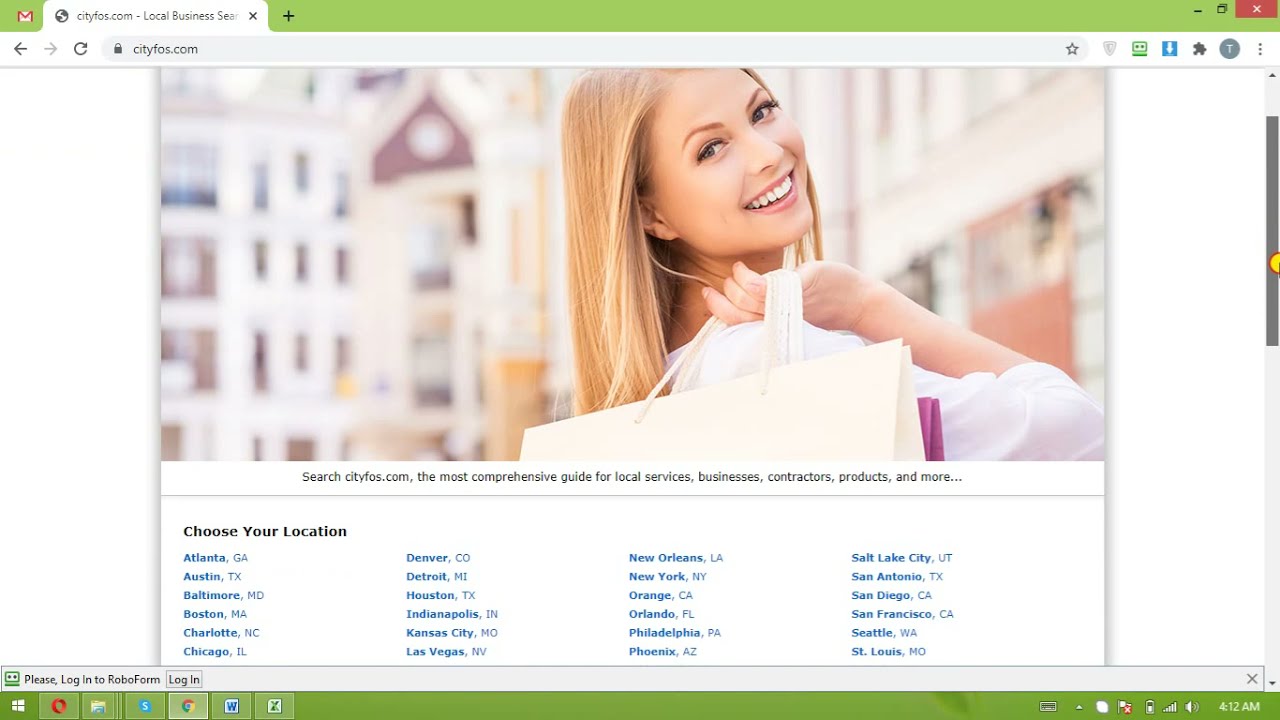Pick the San Francisco location link
Image resolution: width=1280 pixels, height=720 pixels.
click(903, 614)
